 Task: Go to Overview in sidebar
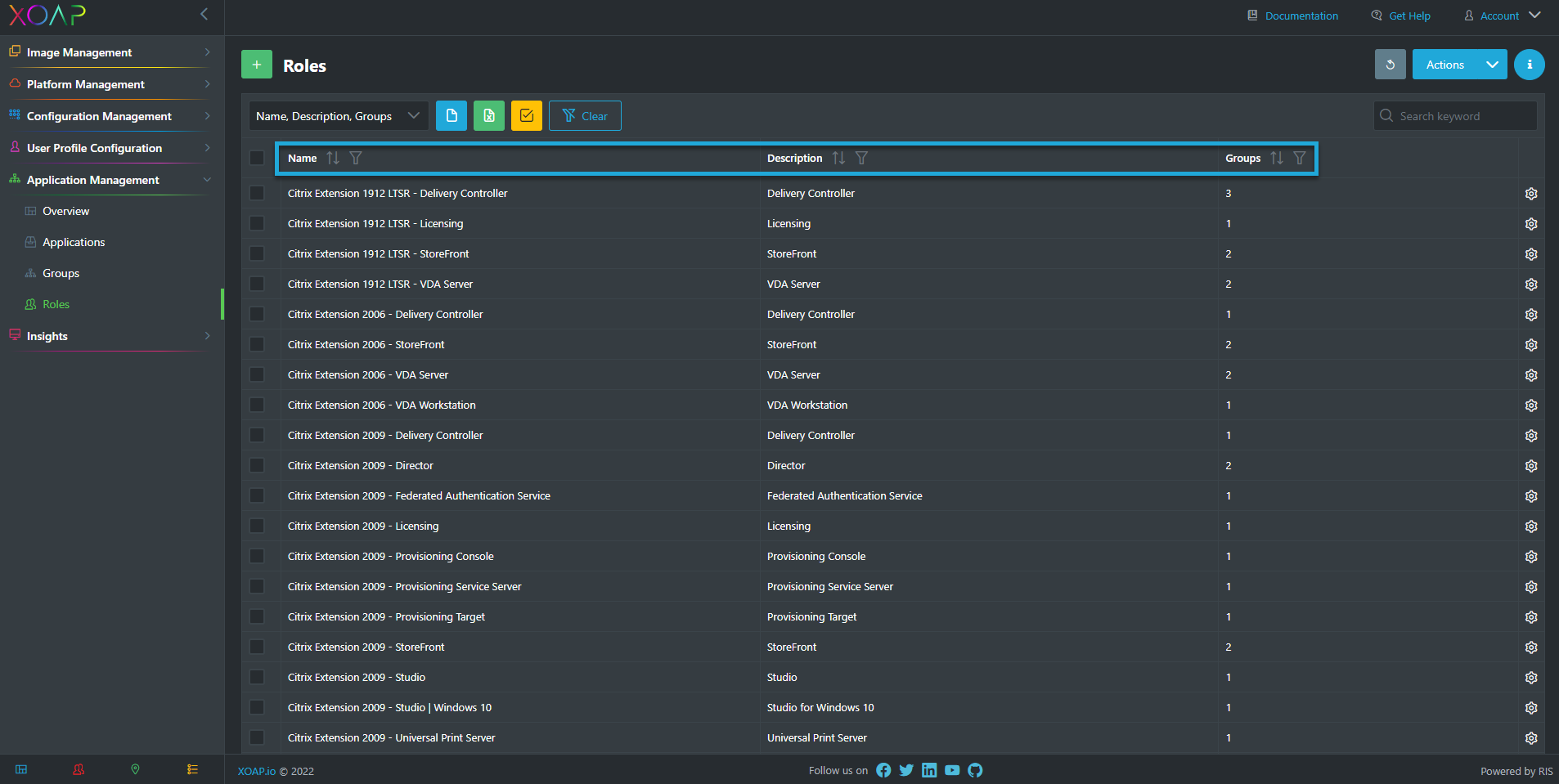coord(65,211)
